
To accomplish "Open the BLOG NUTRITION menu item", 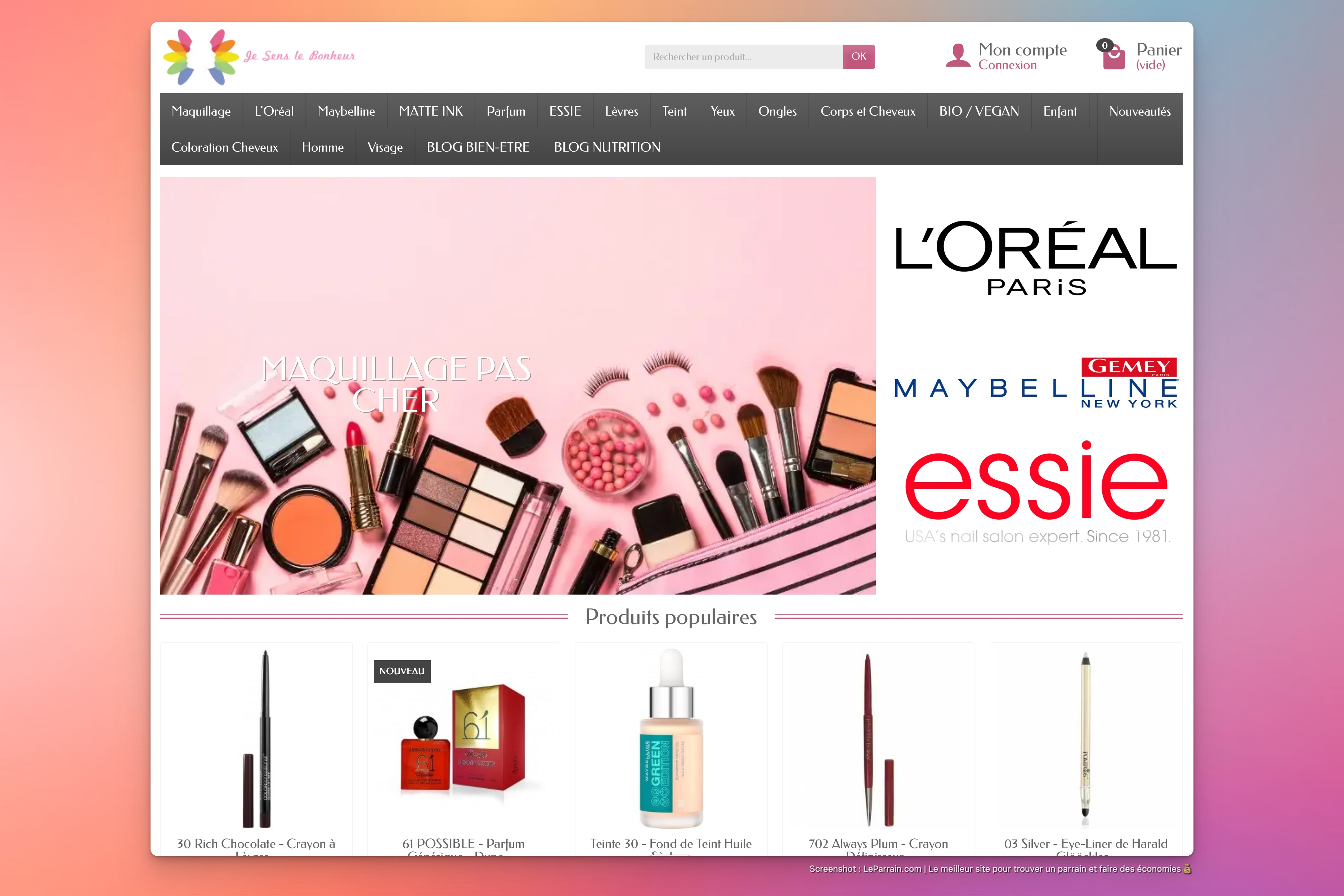I will 607,147.
